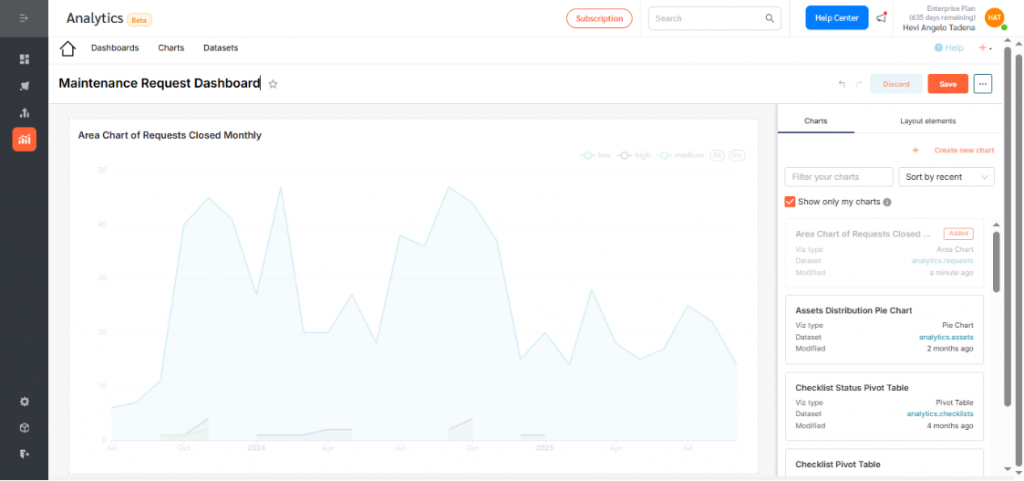Click the charts list scrollbar
This screenshot has height=481, width=1024.
(995, 262)
